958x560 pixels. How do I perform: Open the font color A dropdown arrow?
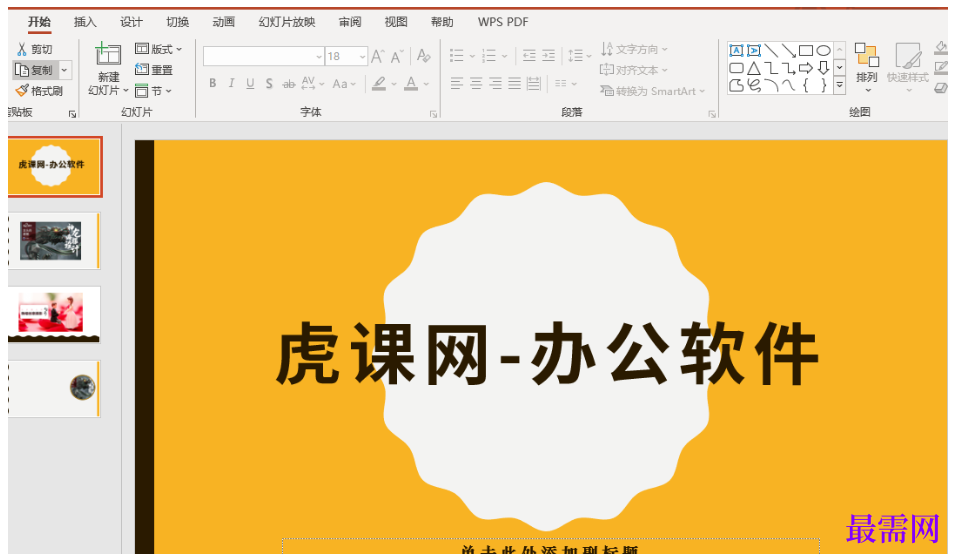pos(426,84)
